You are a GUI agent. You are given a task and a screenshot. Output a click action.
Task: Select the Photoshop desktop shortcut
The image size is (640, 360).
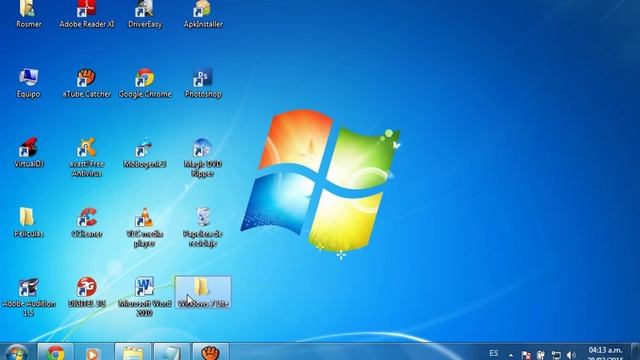203,83
